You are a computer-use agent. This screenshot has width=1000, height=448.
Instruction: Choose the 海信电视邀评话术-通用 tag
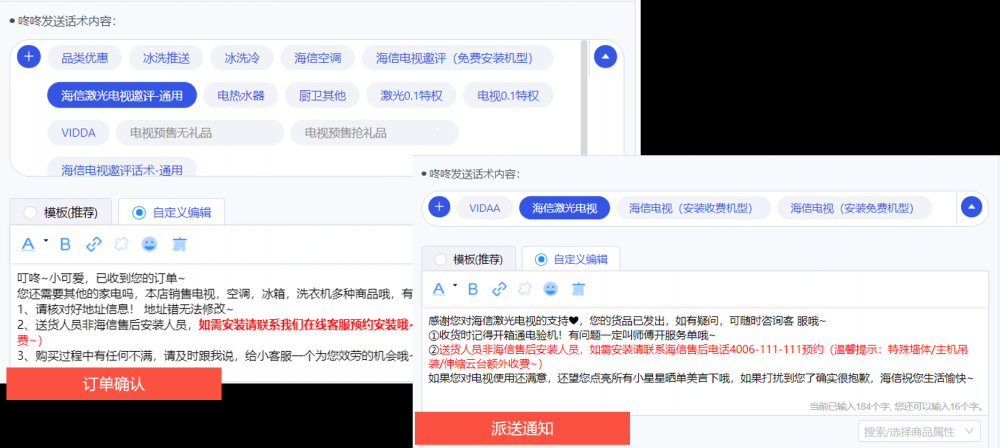tap(122, 168)
